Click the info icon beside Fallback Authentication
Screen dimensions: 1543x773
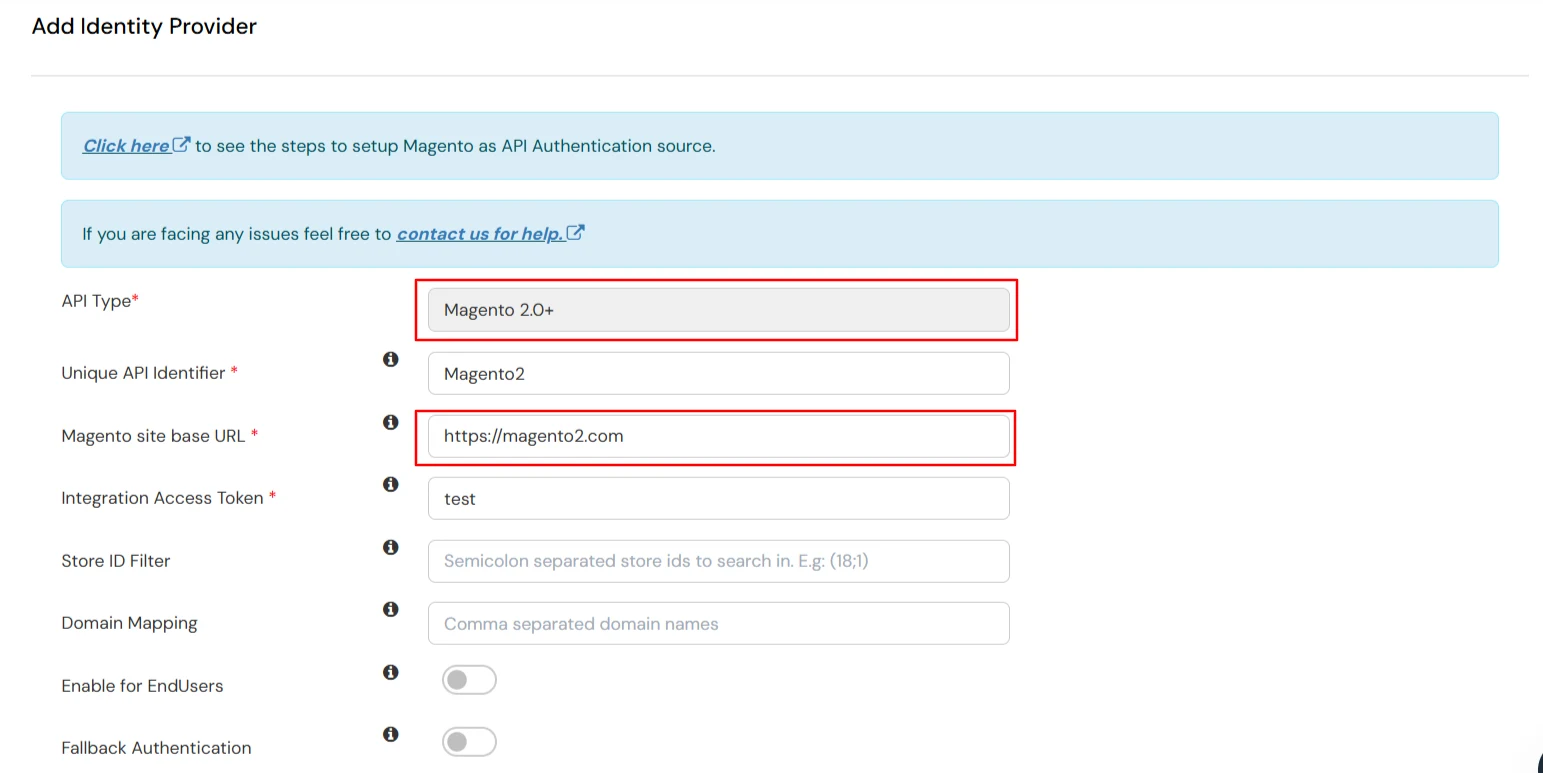click(x=391, y=734)
